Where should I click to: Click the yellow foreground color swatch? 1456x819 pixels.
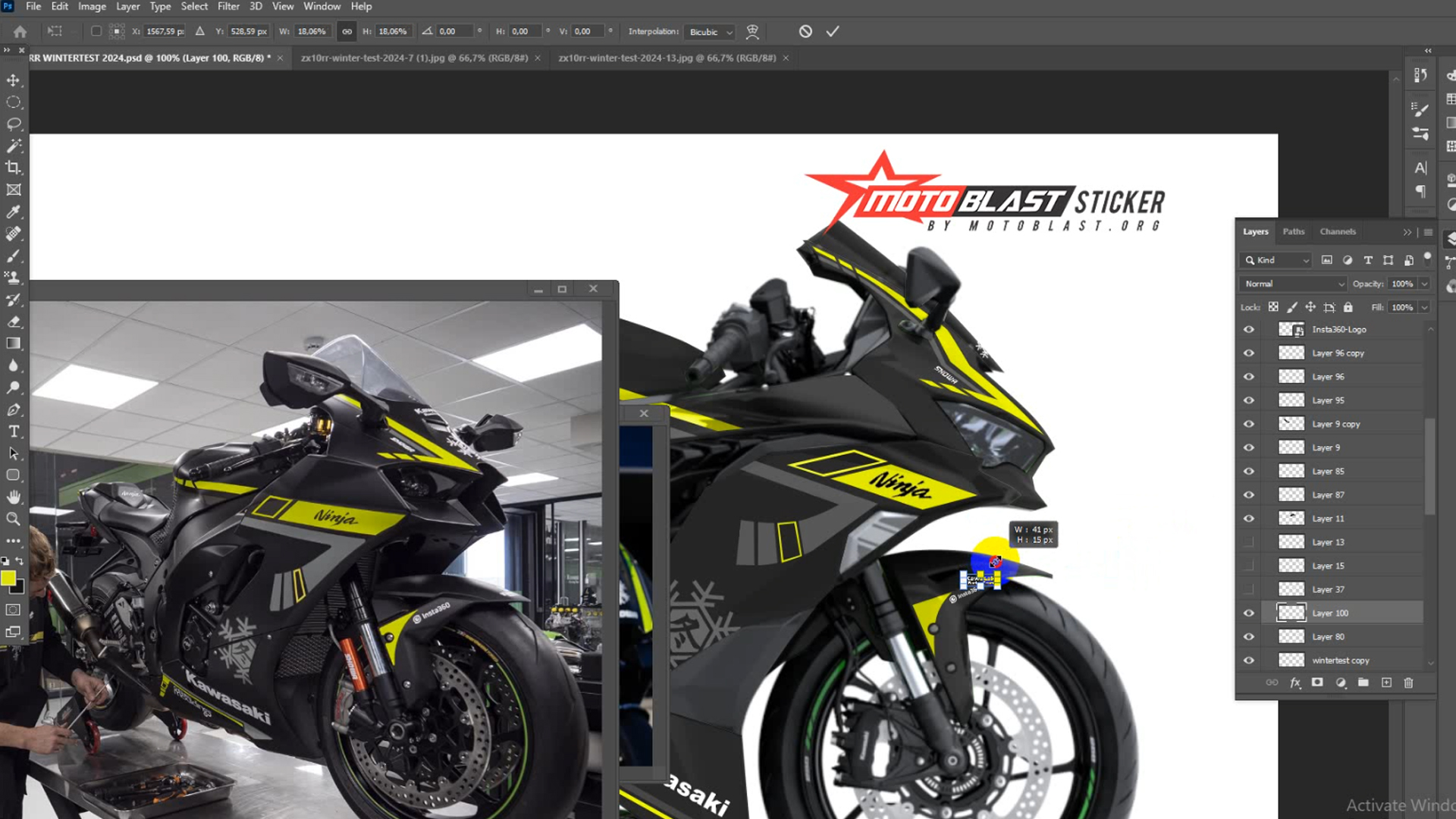point(8,579)
